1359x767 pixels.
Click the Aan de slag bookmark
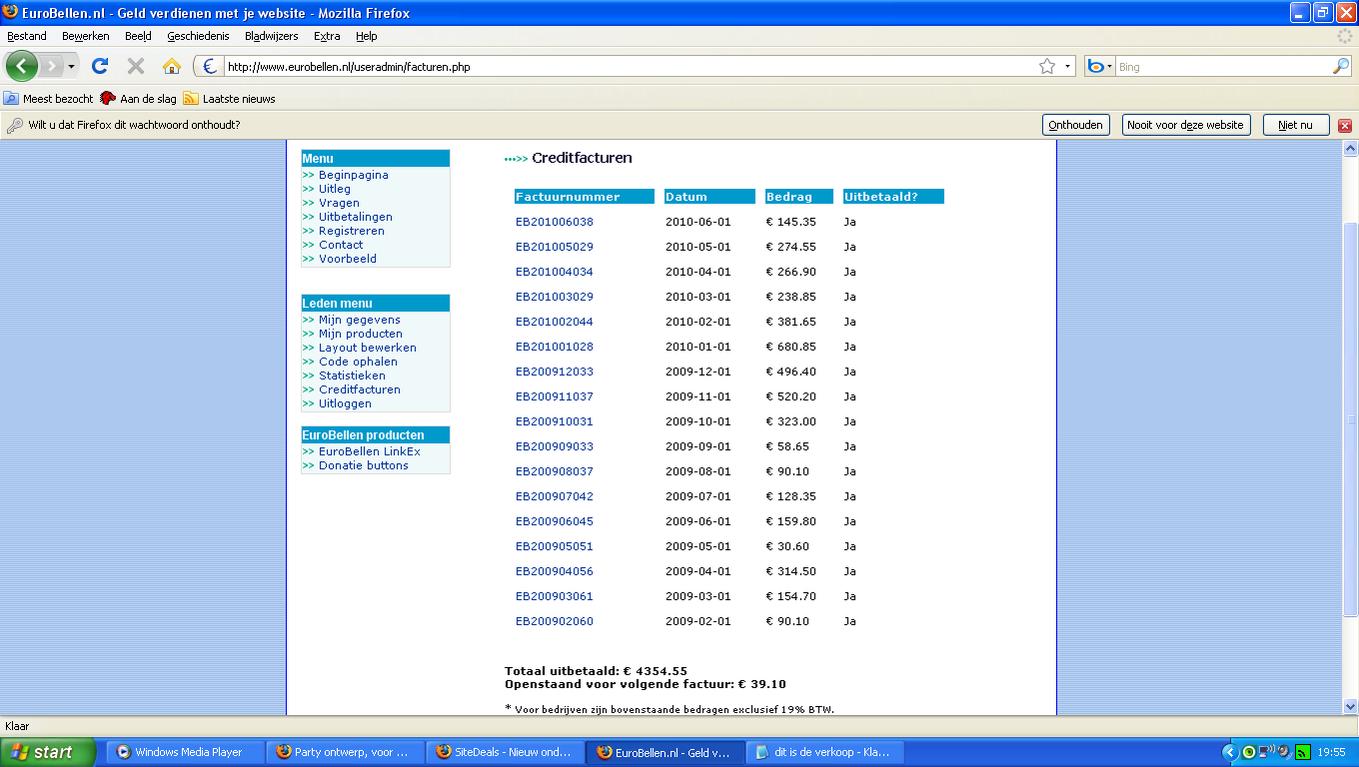pos(139,99)
